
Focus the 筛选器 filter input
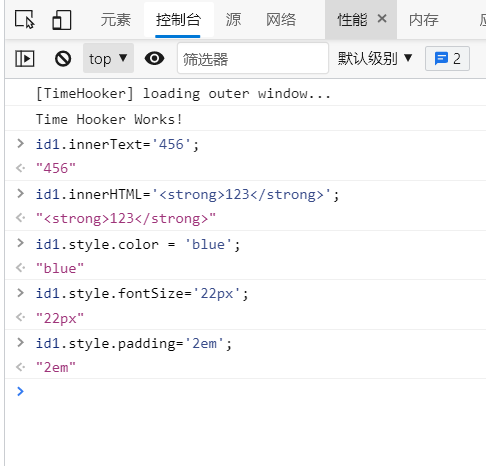click(253, 58)
